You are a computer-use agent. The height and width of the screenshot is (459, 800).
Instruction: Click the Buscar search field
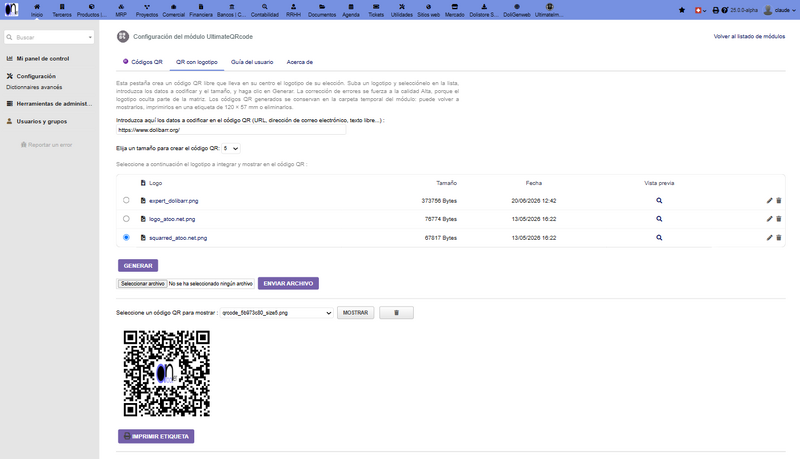click(49, 37)
